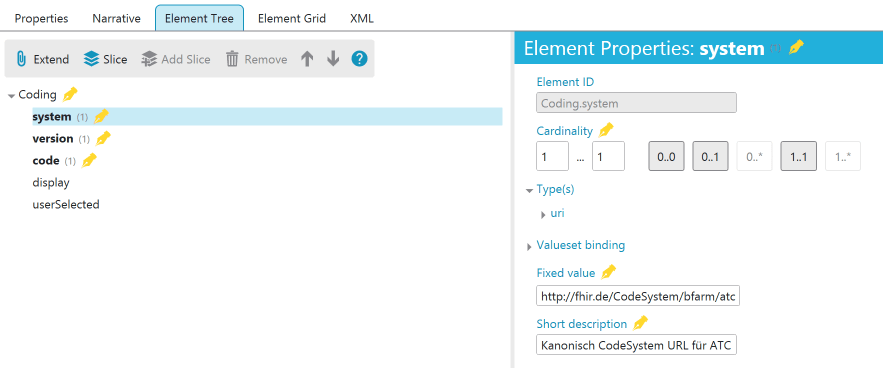The height and width of the screenshot is (368, 883).
Task: Click the Valueset binding label
Action: (x=581, y=245)
